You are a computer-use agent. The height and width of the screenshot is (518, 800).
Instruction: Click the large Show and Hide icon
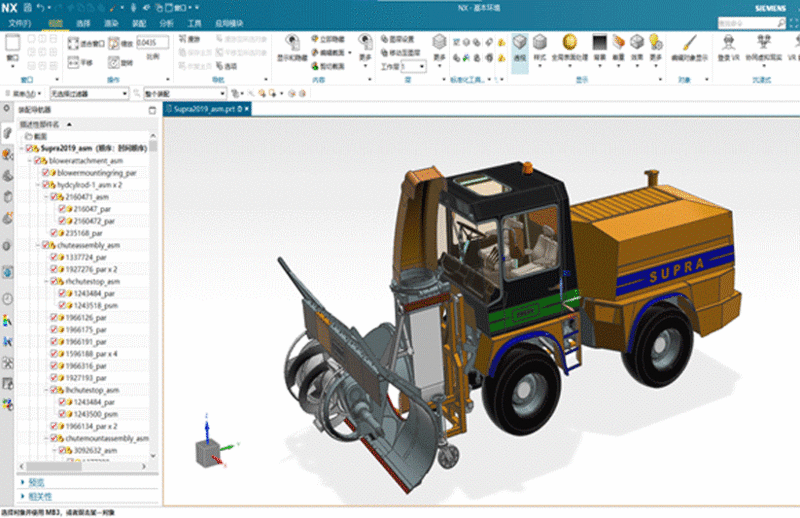[x=292, y=43]
